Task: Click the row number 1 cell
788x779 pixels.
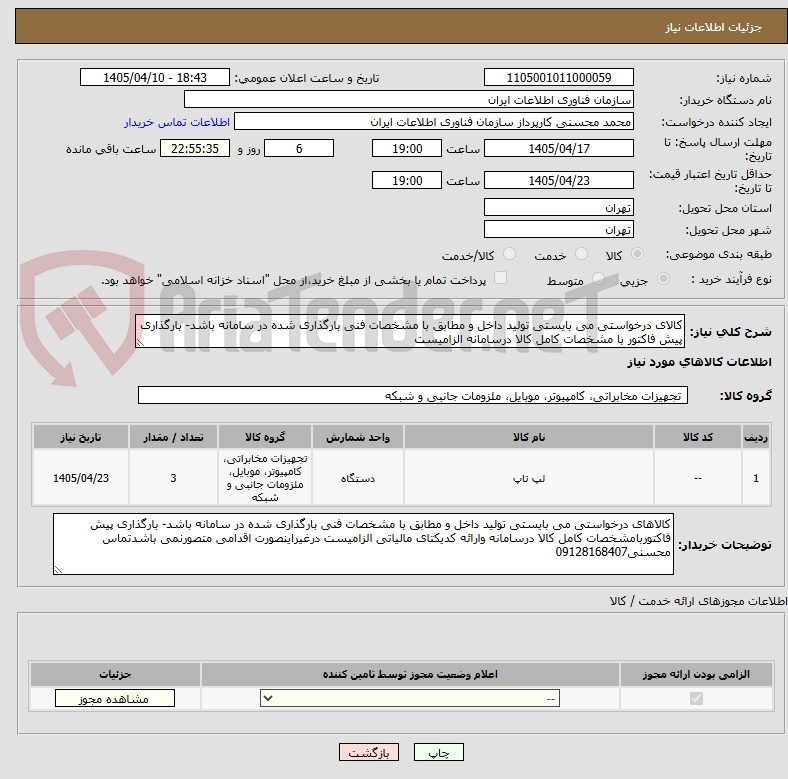Action: 756,478
